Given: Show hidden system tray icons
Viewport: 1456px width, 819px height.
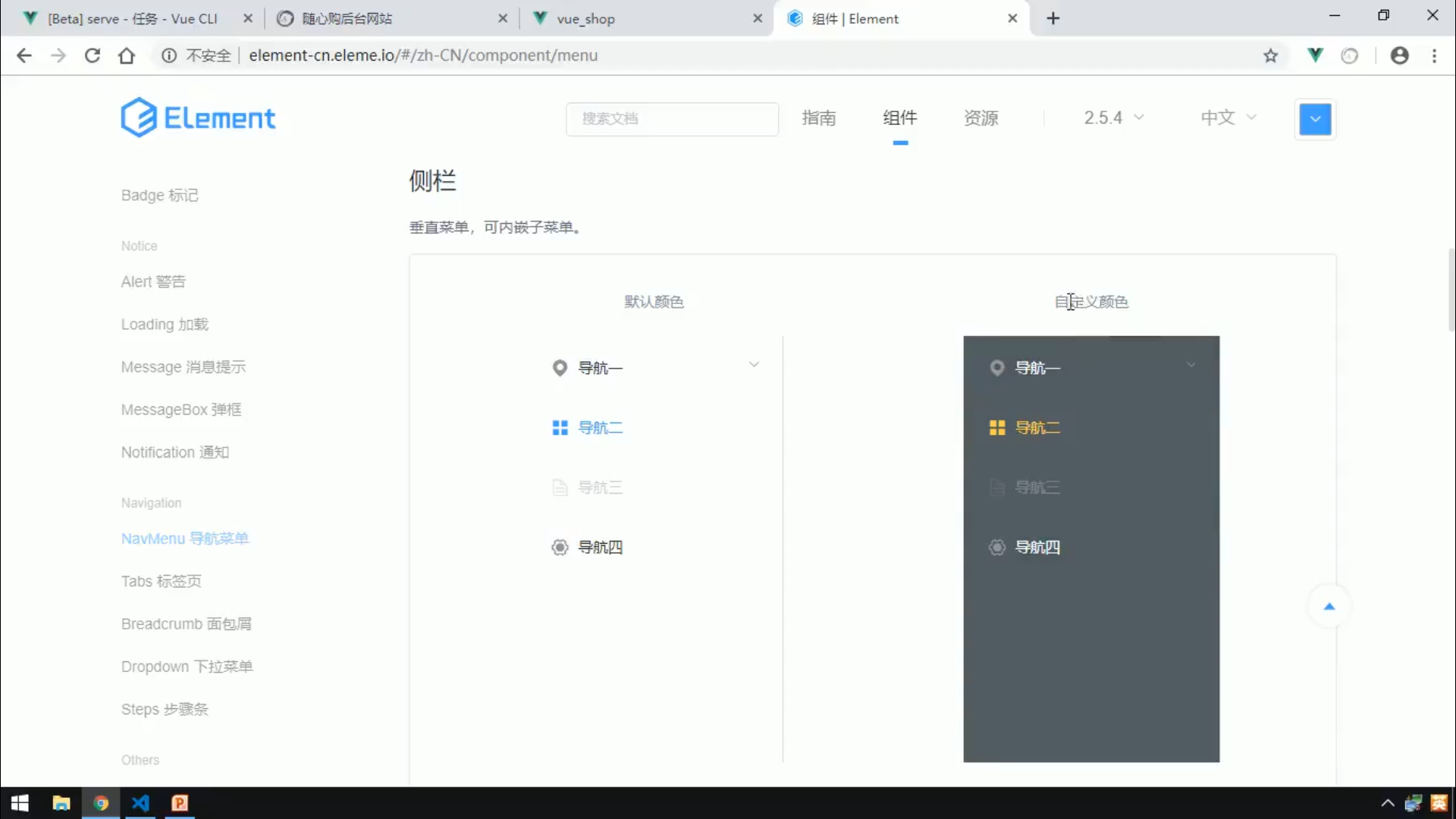Looking at the screenshot, I should 1387,803.
